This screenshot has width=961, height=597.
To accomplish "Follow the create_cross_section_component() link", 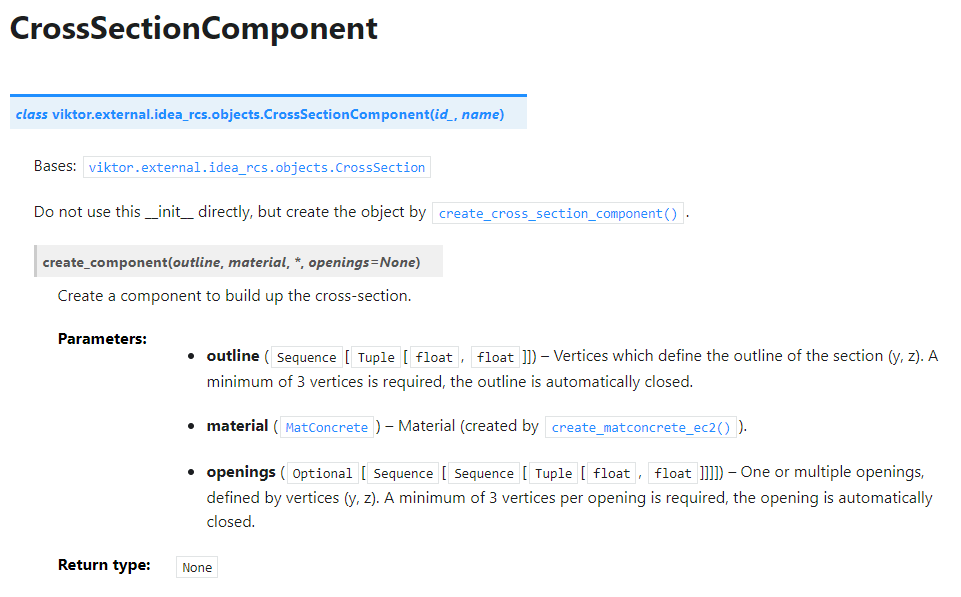I will coord(558,213).
